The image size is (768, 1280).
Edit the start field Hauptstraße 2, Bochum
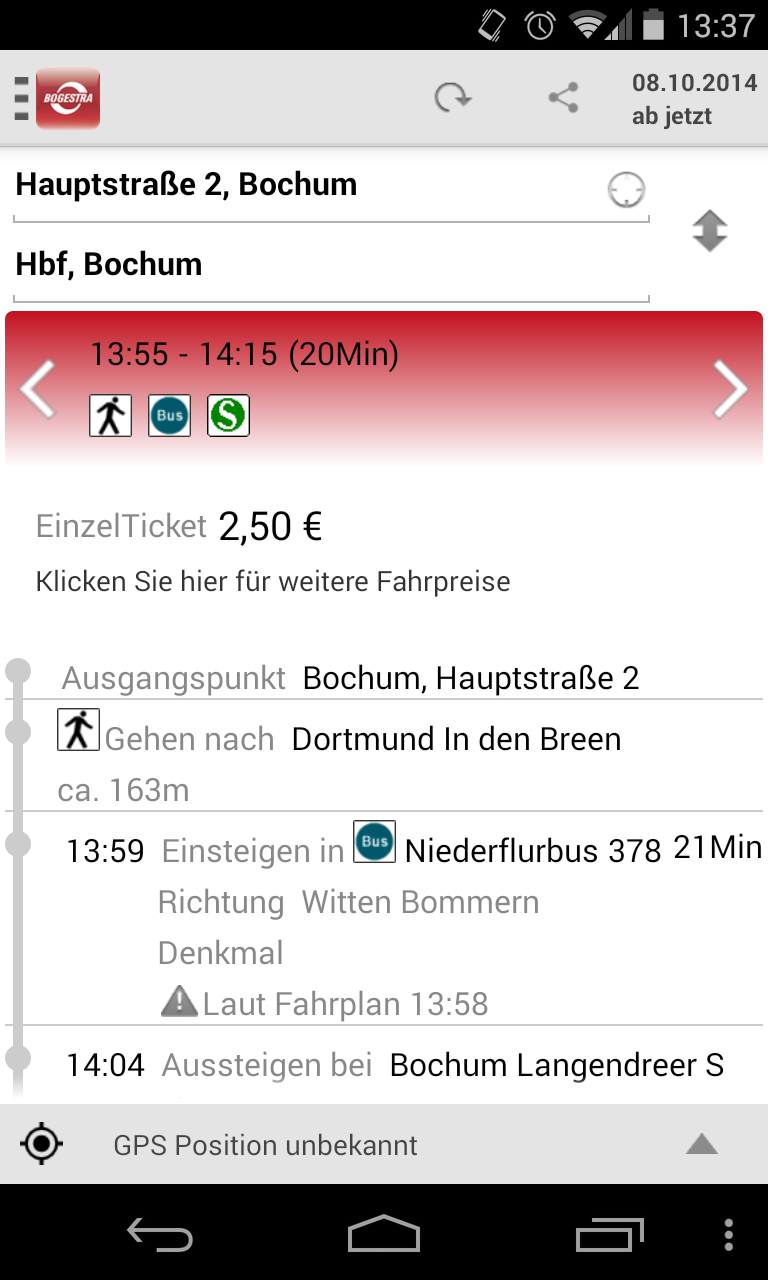point(331,186)
